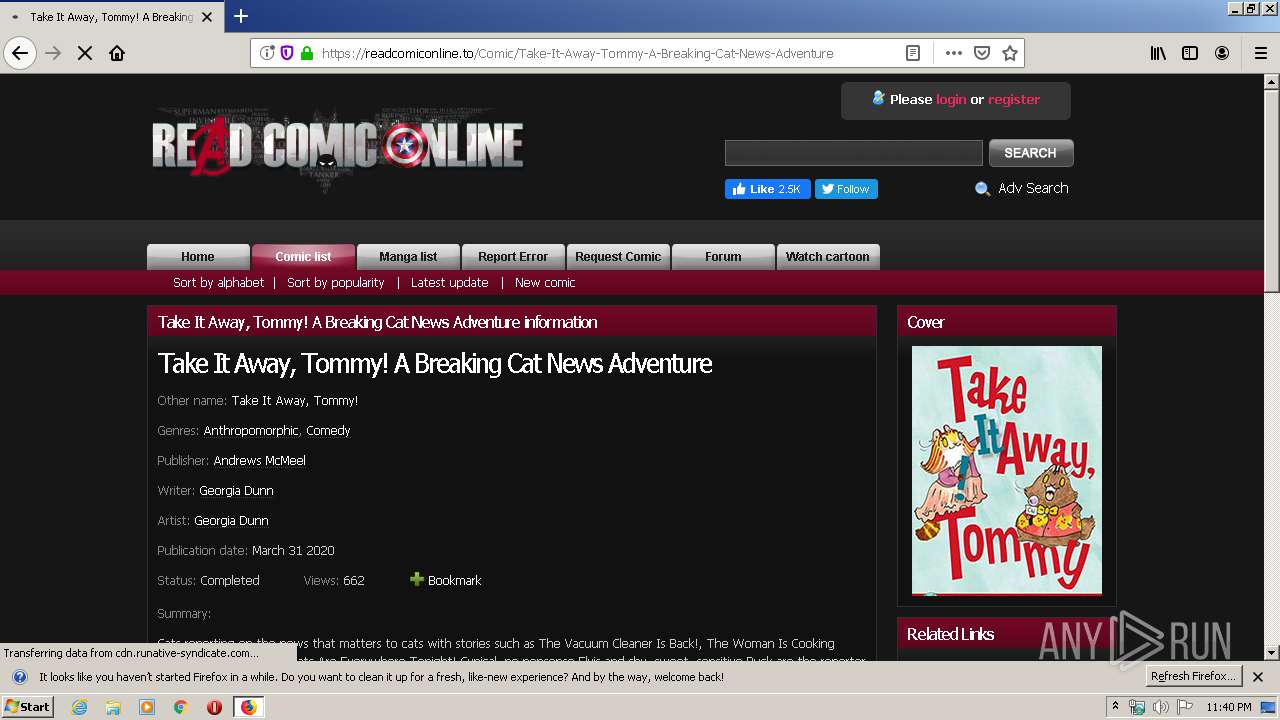
Task: Click the Take It Away Tommy cover image
Action: click(1007, 471)
